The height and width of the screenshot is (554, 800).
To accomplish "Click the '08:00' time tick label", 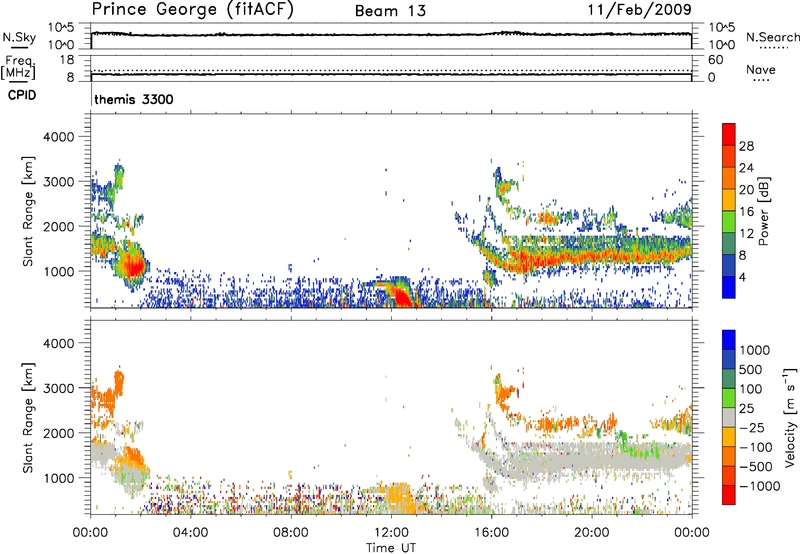I will (x=291, y=533).
